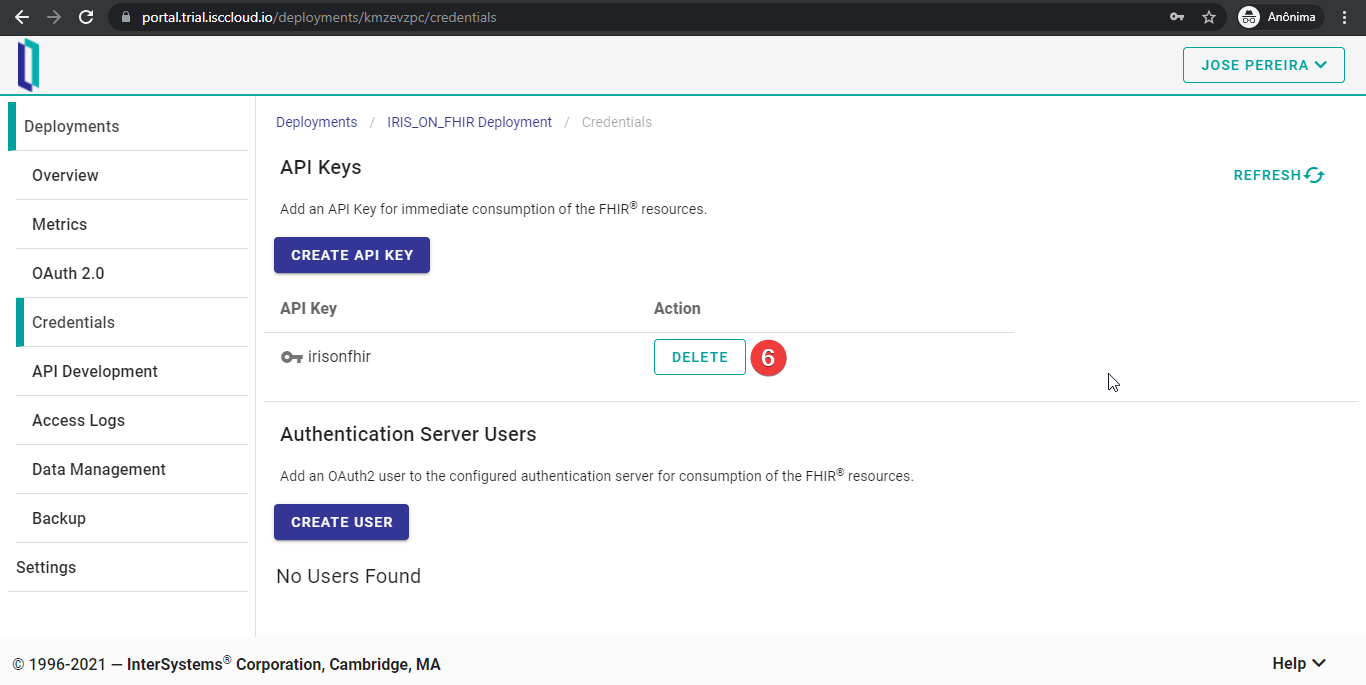The width and height of the screenshot is (1366, 685).
Task: Open the Metrics sidebar item
Action: 132,224
